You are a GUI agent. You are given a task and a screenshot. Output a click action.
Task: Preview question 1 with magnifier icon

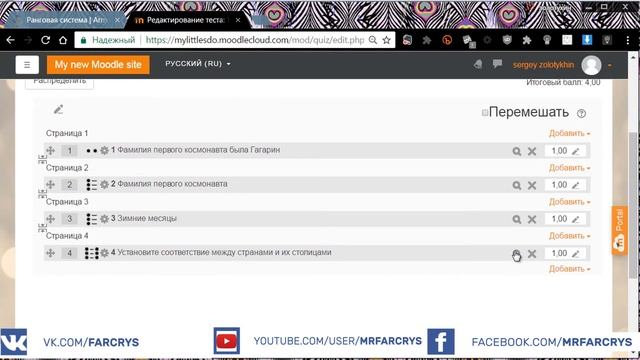(517, 151)
